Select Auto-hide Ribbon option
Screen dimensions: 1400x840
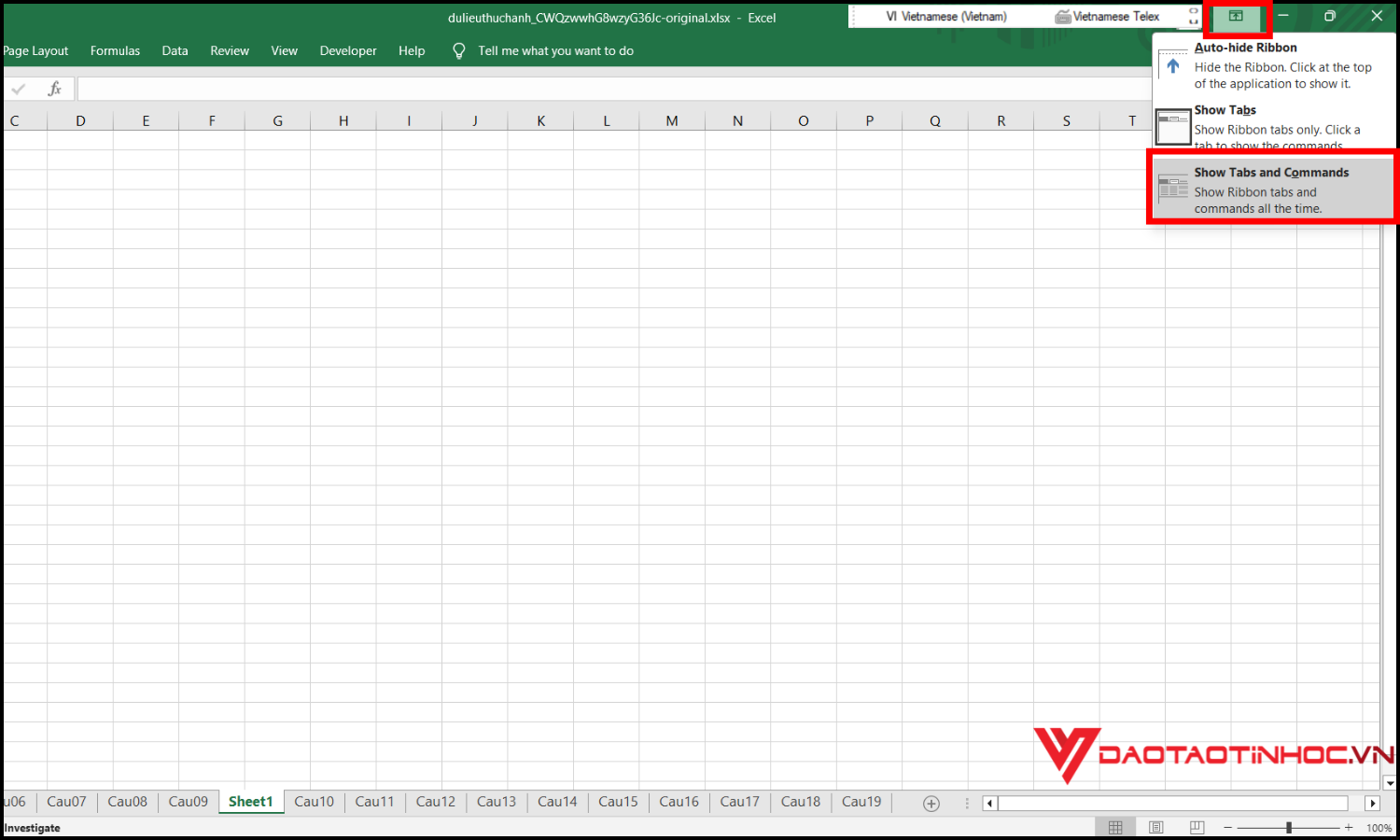coord(1273,65)
